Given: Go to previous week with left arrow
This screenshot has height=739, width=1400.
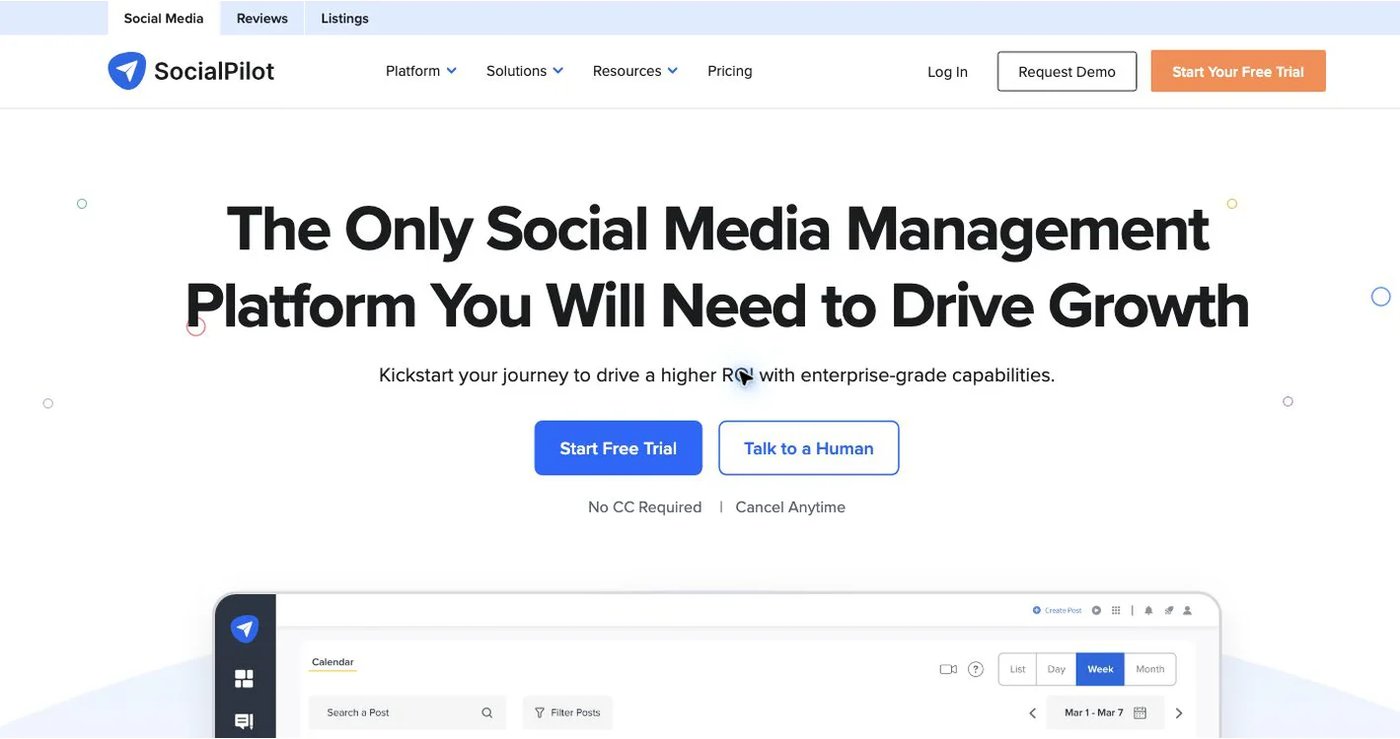Looking at the screenshot, I should pos(1033,713).
